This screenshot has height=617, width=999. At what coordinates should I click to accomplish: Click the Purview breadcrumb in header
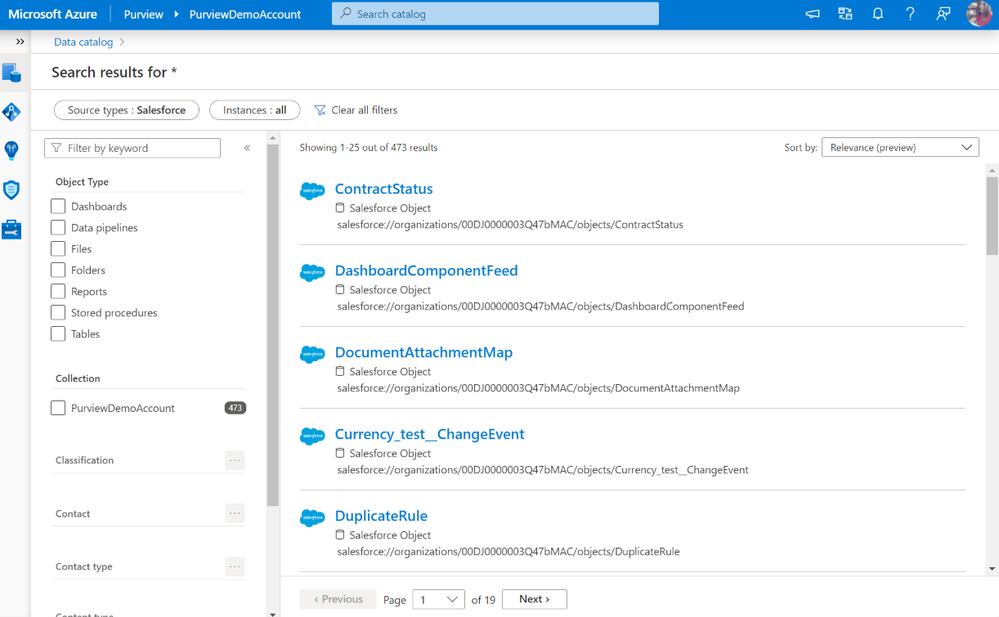(143, 14)
